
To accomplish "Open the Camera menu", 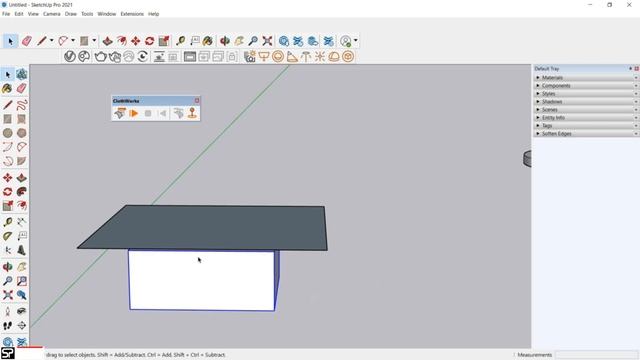I will [52, 14].
